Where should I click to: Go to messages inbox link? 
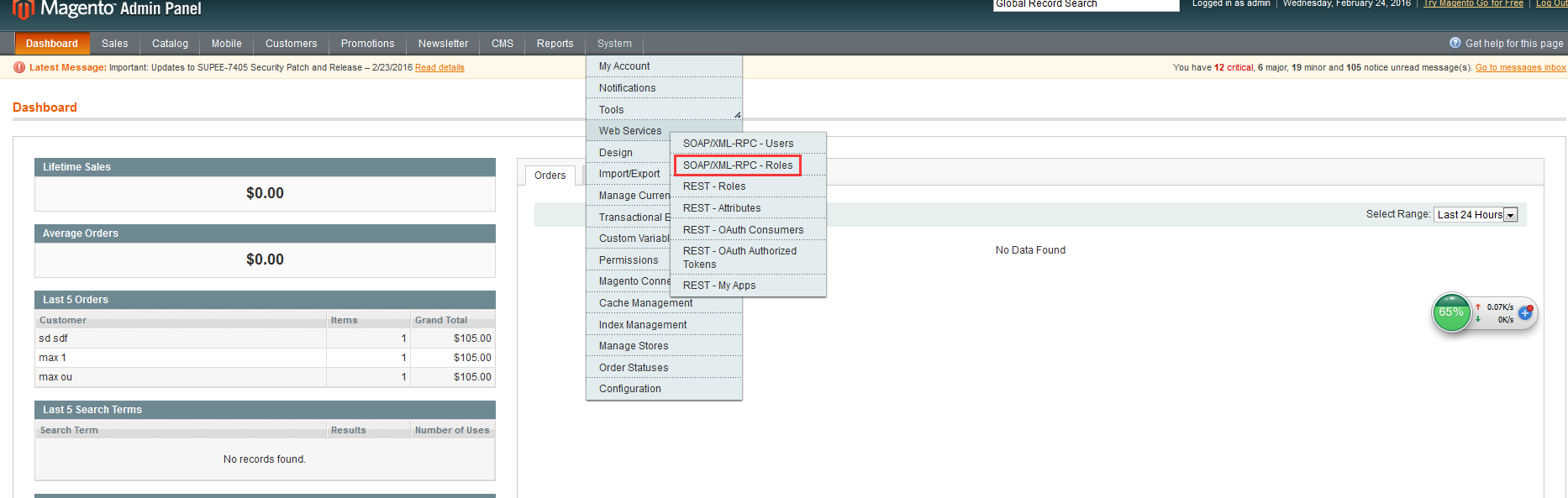[x=1520, y=68]
